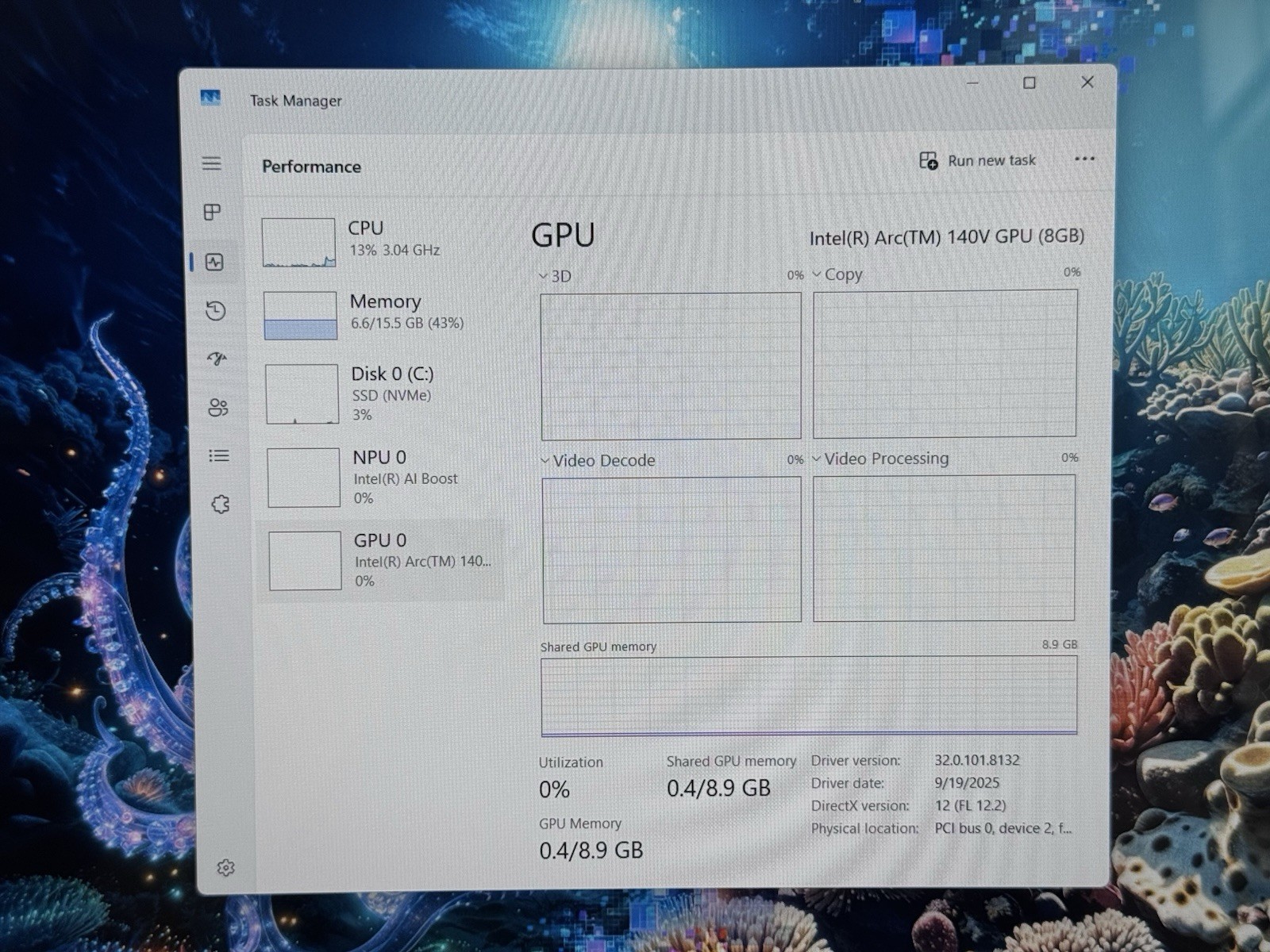Click the GPU title heading

563,236
